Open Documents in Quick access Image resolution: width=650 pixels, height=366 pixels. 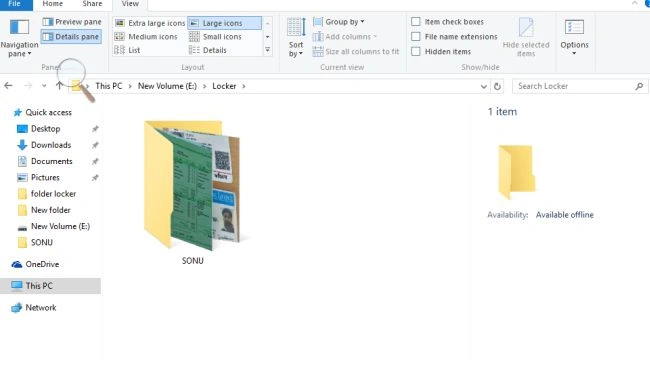51,161
